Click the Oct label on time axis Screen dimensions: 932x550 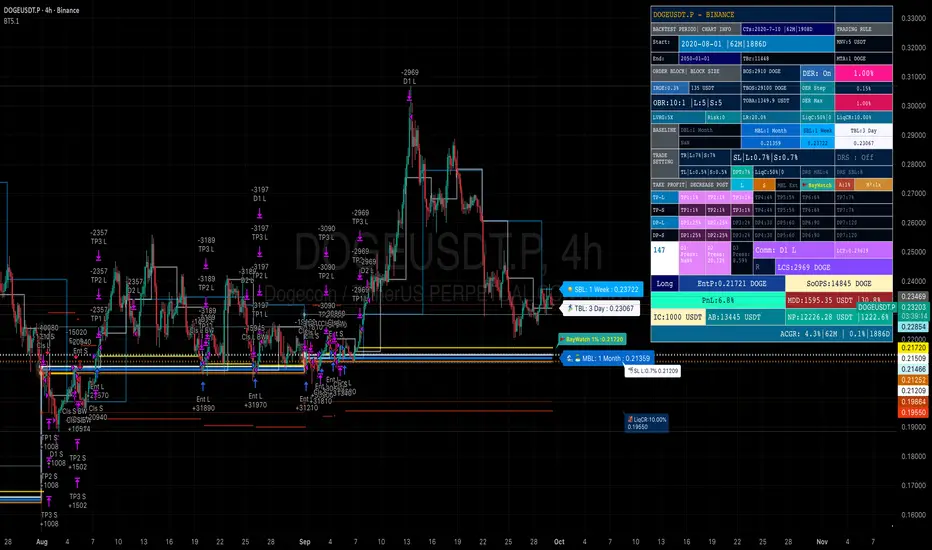click(x=559, y=542)
